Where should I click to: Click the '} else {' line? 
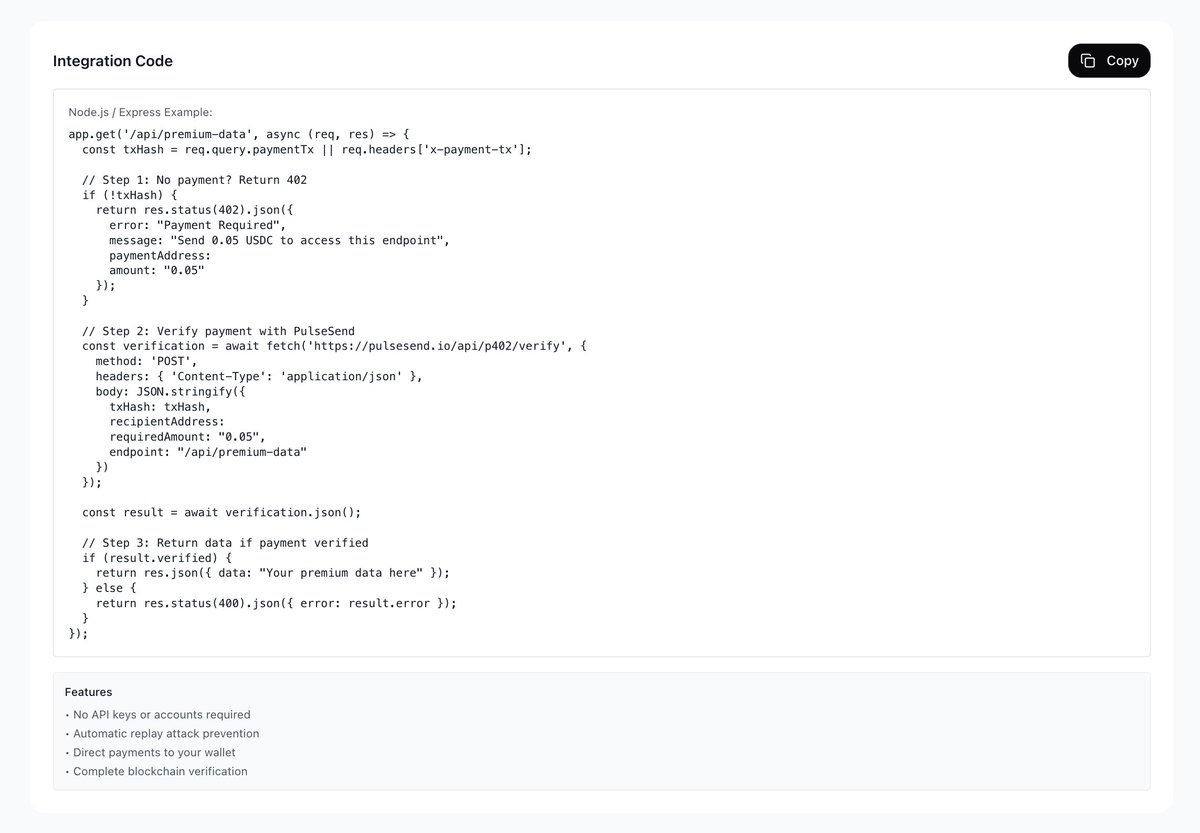[109, 588]
